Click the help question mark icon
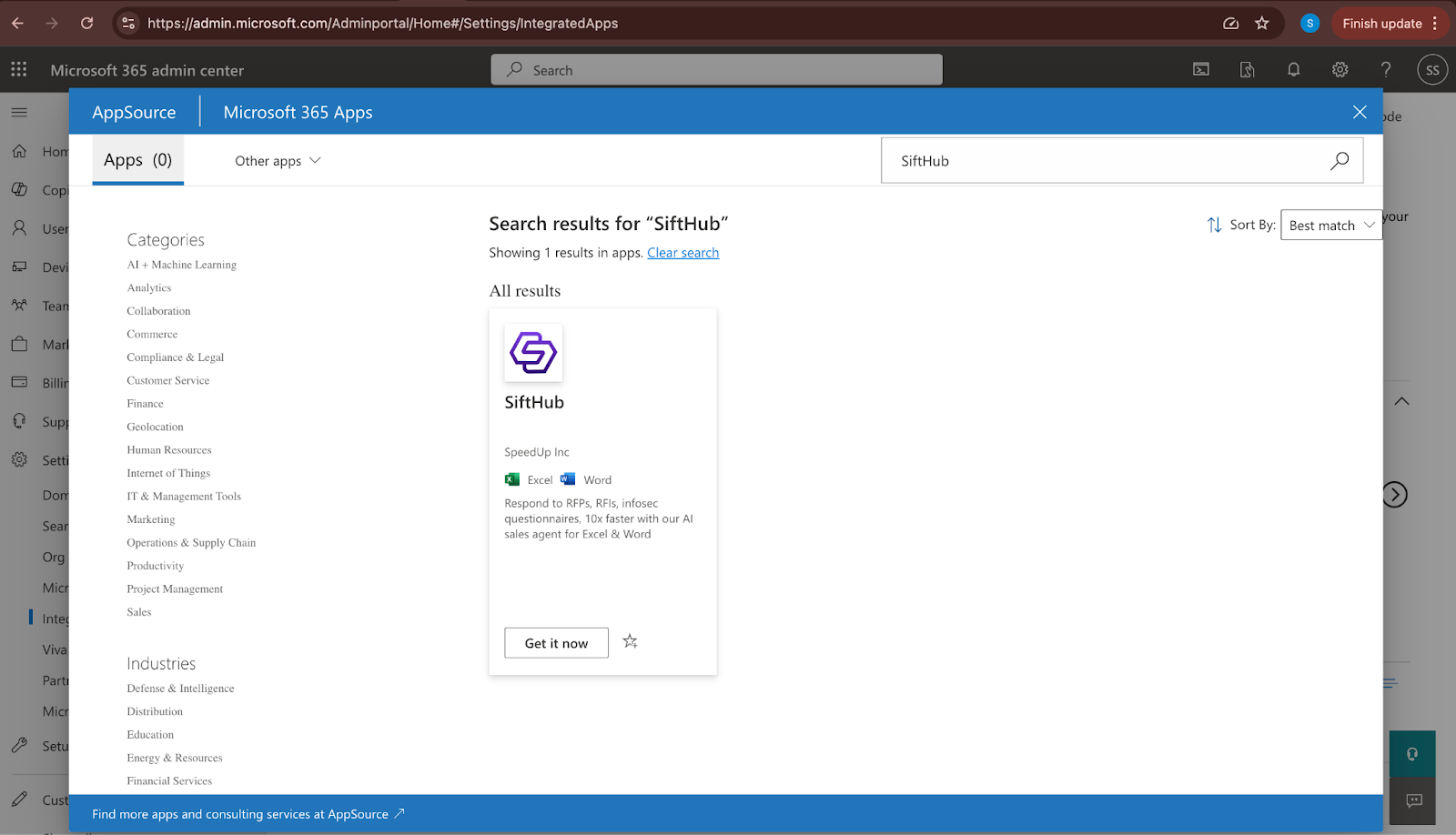The width and height of the screenshot is (1456, 835). [x=1385, y=70]
